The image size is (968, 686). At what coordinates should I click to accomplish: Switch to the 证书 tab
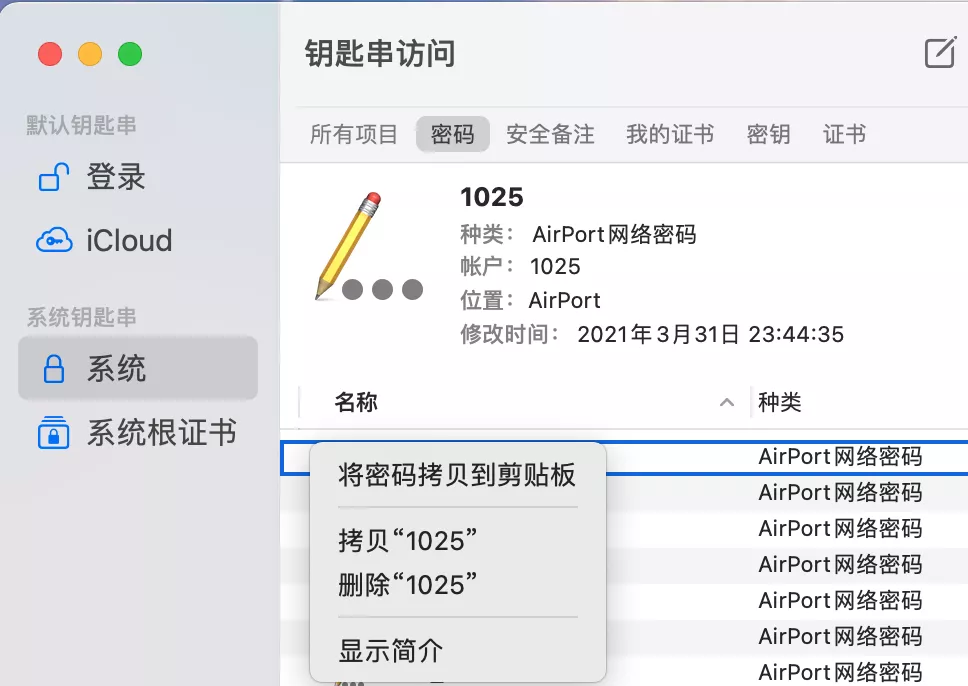(x=844, y=134)
